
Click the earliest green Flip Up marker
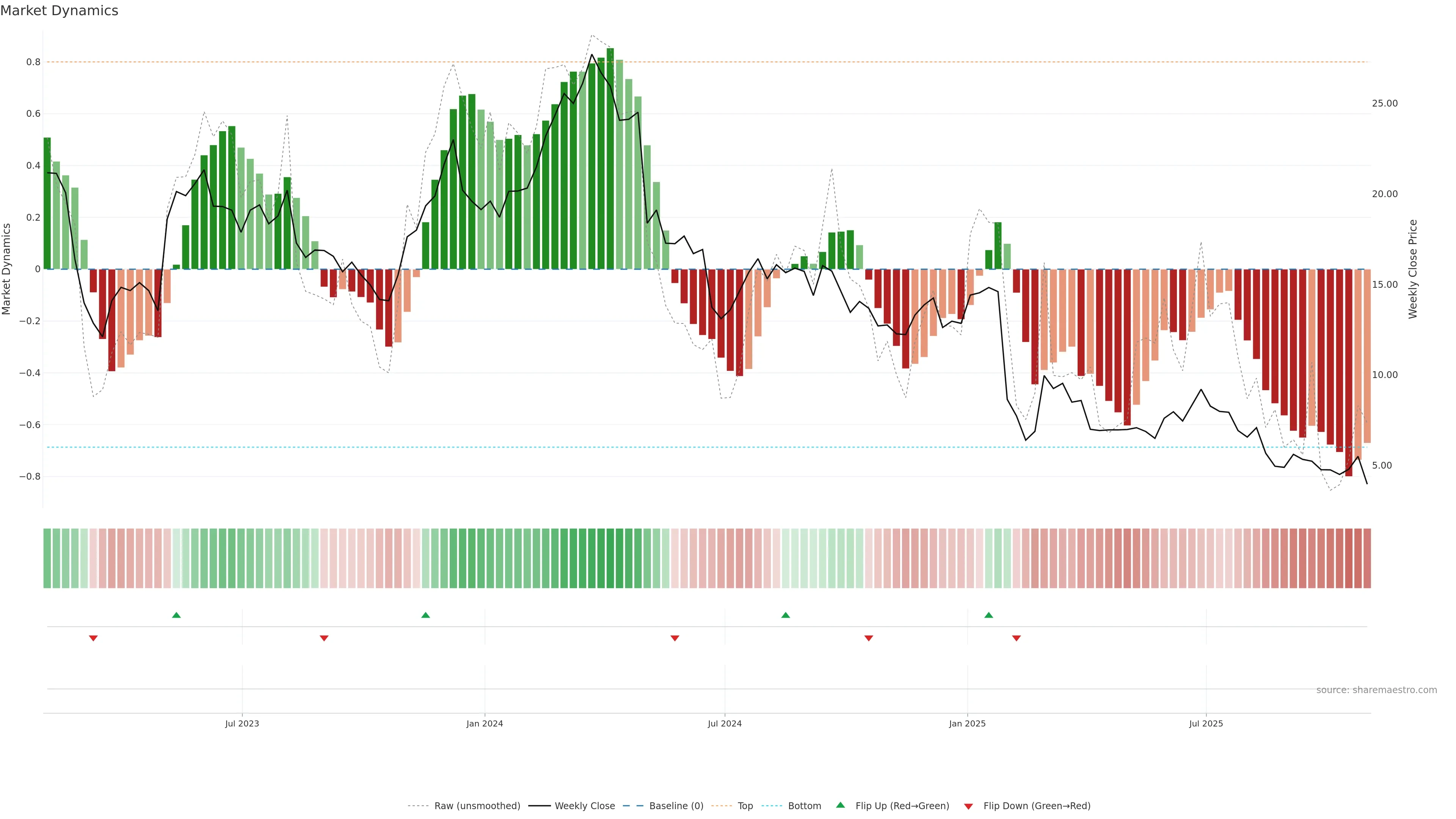click(176, 615)
